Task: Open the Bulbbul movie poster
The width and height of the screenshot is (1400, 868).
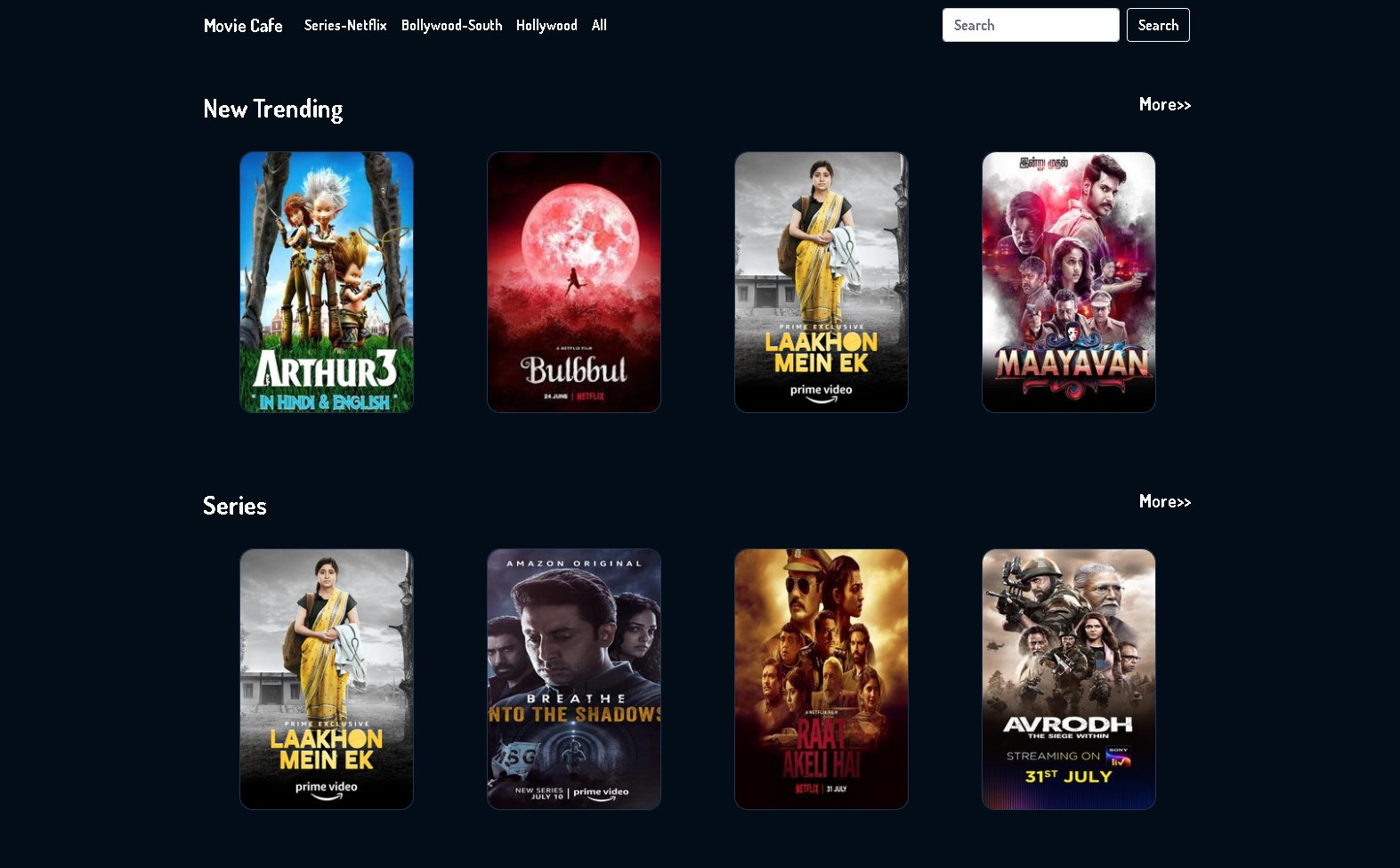Action: click(574, 282)
